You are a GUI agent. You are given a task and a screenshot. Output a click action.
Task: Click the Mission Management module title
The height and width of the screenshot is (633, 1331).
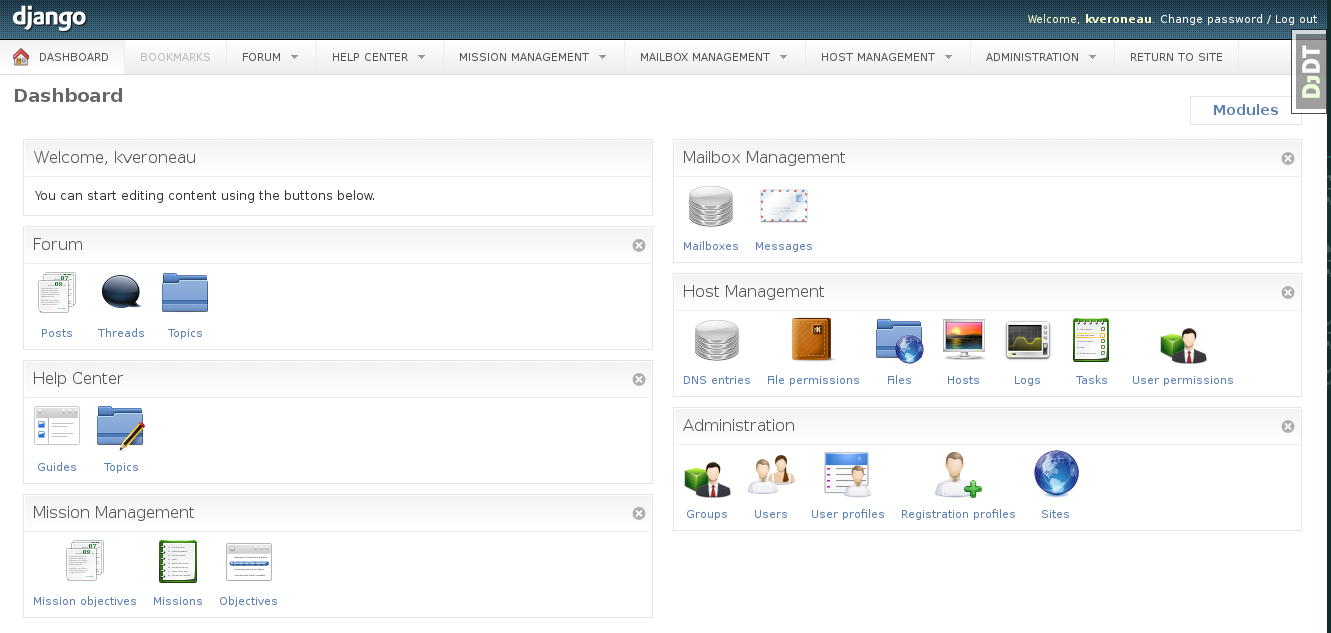[114, 512]
